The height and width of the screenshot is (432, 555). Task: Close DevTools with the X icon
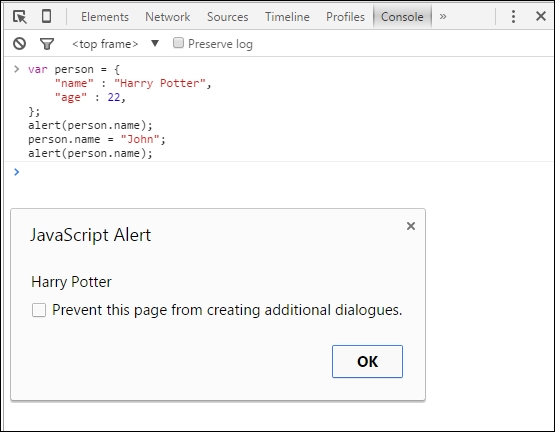coord(540,16)
